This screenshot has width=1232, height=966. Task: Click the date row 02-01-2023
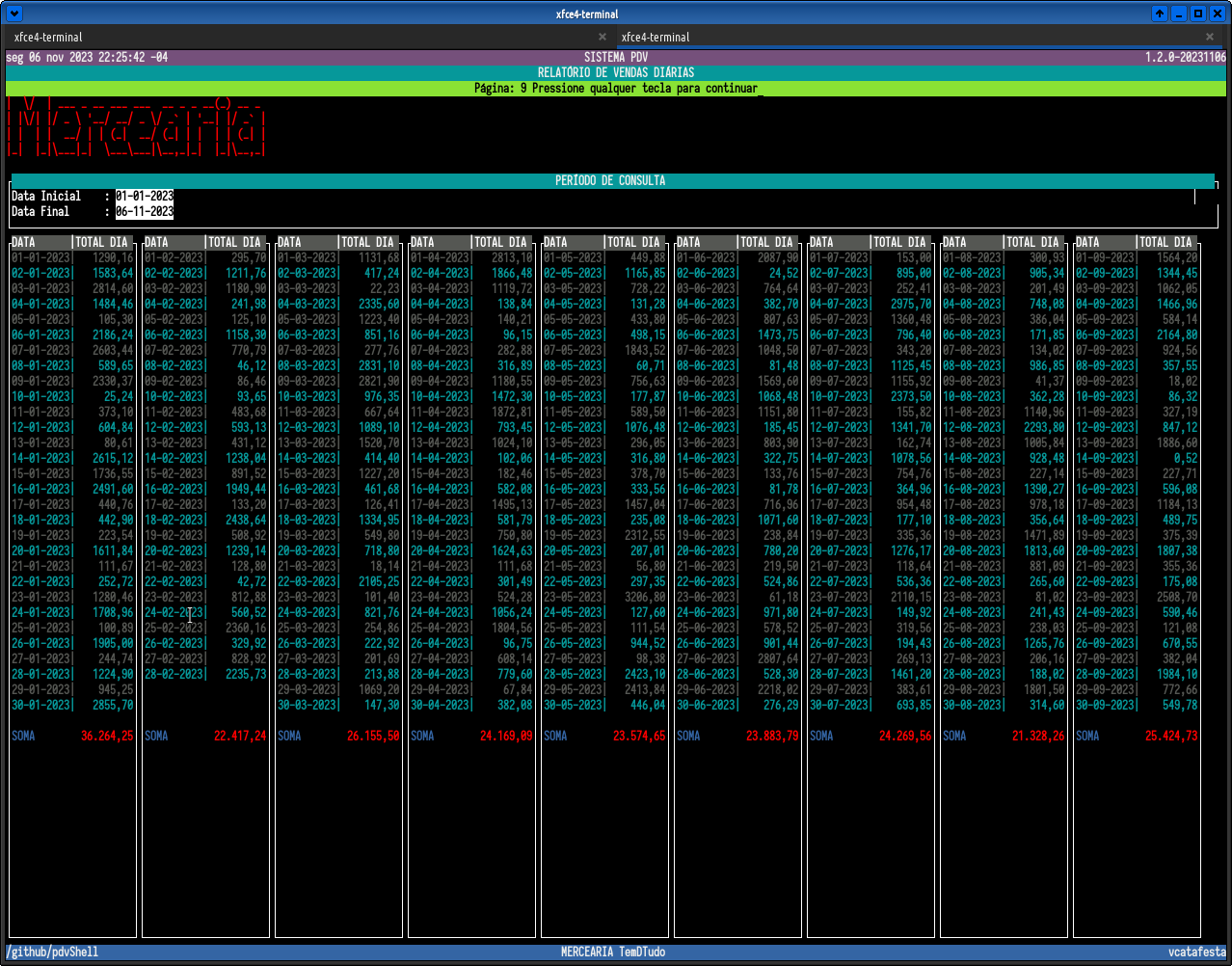click(x=73, y=273)
